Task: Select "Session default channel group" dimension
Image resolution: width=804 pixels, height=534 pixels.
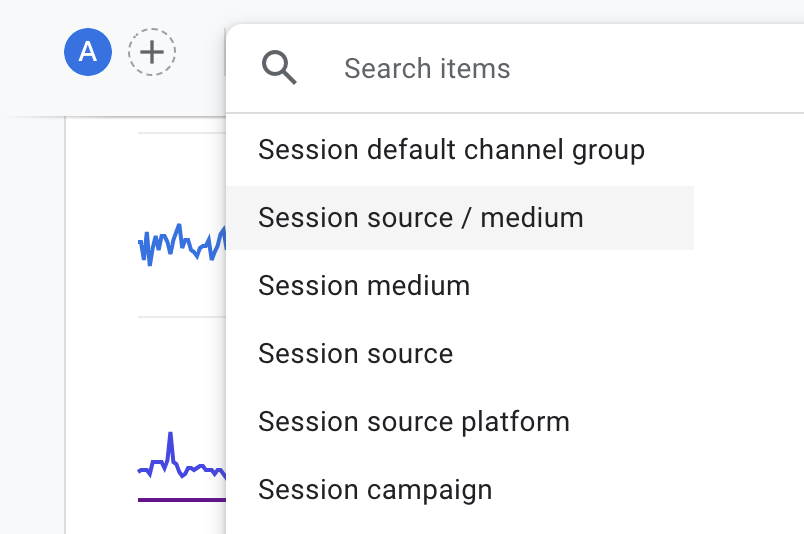Action: point(451,150)
